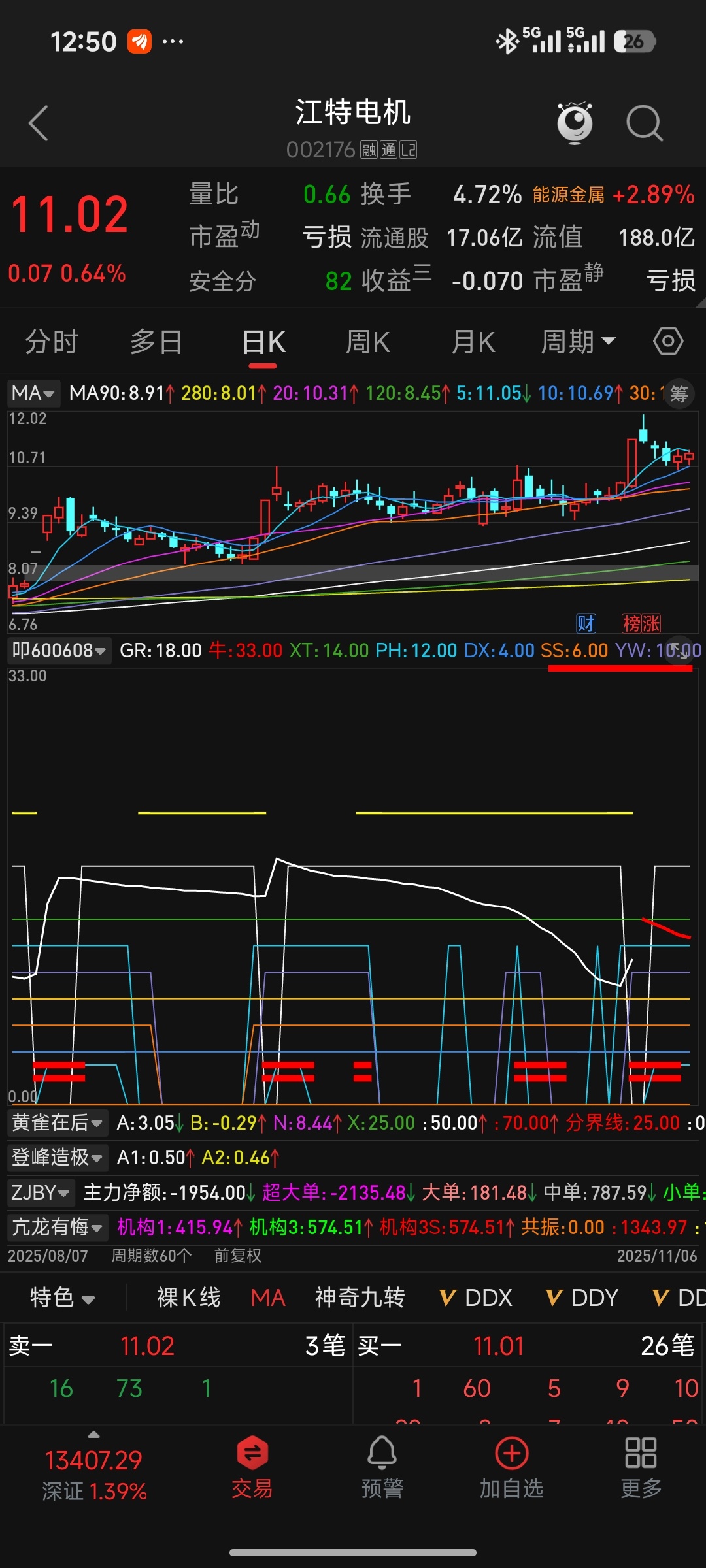Tap the 牛:33.00 indicator value
Screen dimensions: 706x1568
click(246, 651)
